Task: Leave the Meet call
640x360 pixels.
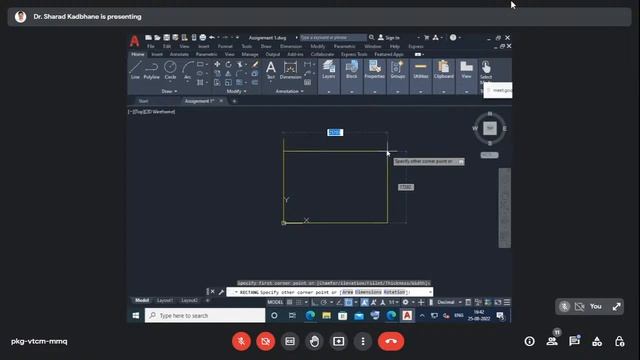Action: tap(391, 341)
